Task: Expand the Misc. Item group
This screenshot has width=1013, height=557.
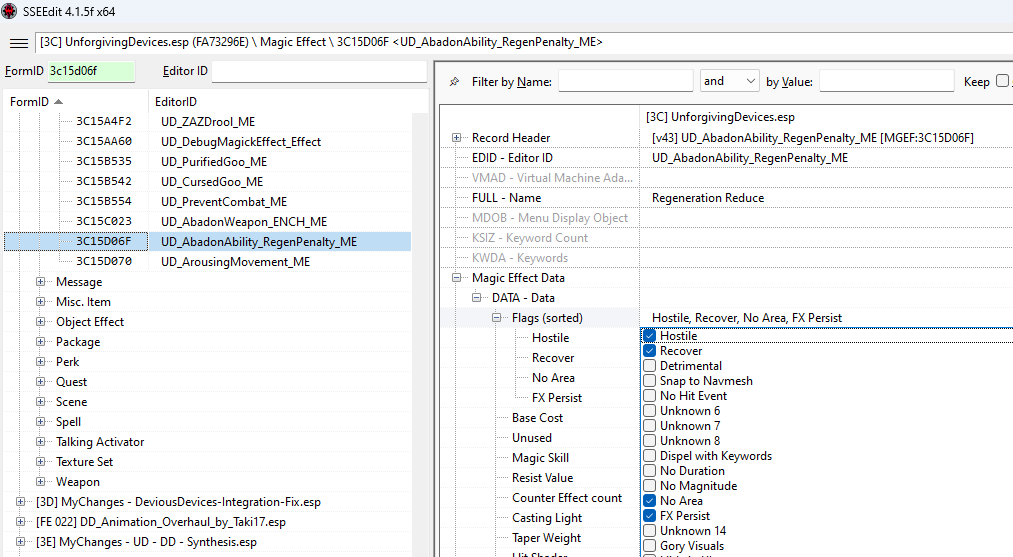Action: click(41, 302)
